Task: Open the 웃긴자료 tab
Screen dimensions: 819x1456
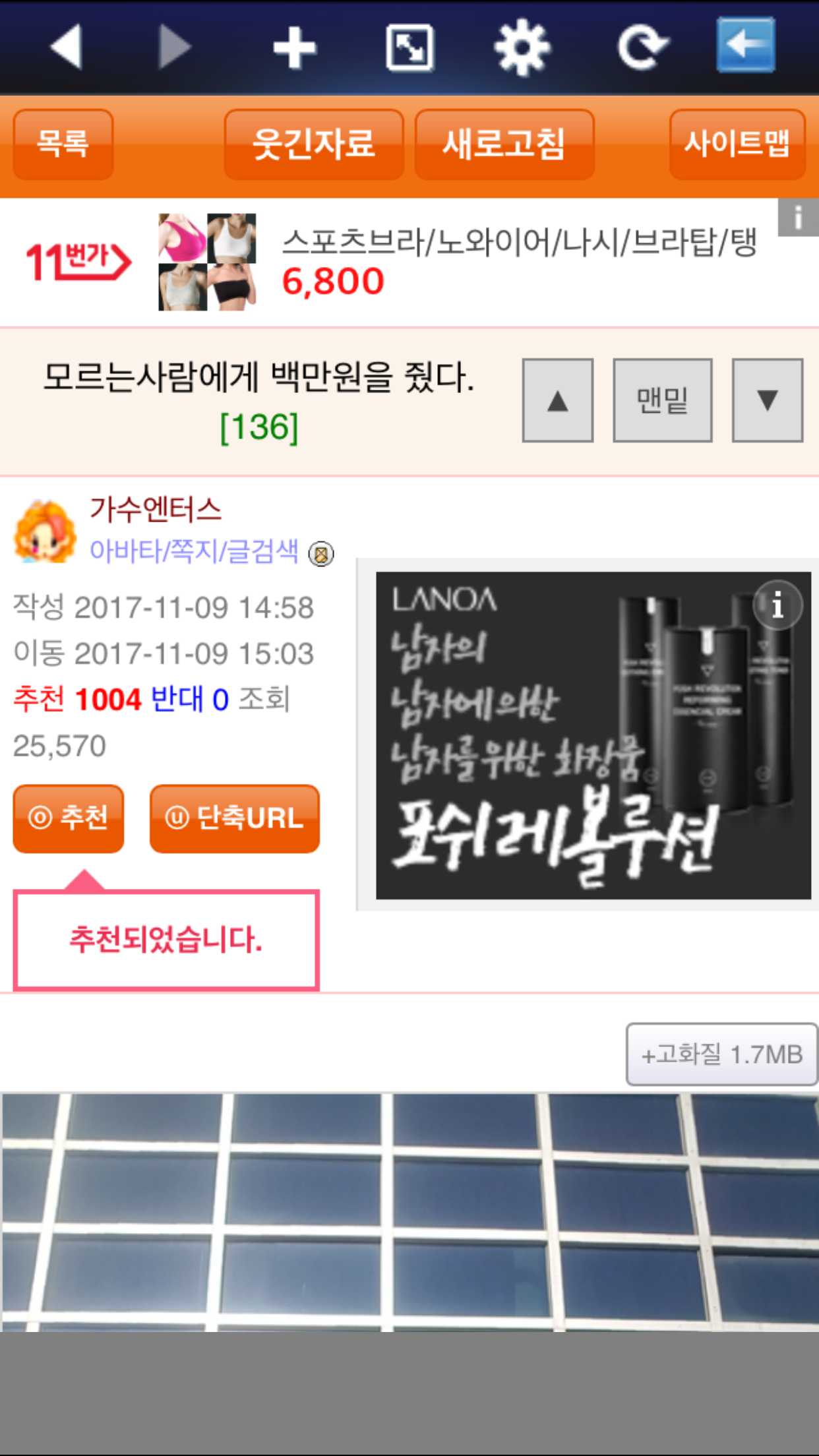Action: [x=314, y=144]
